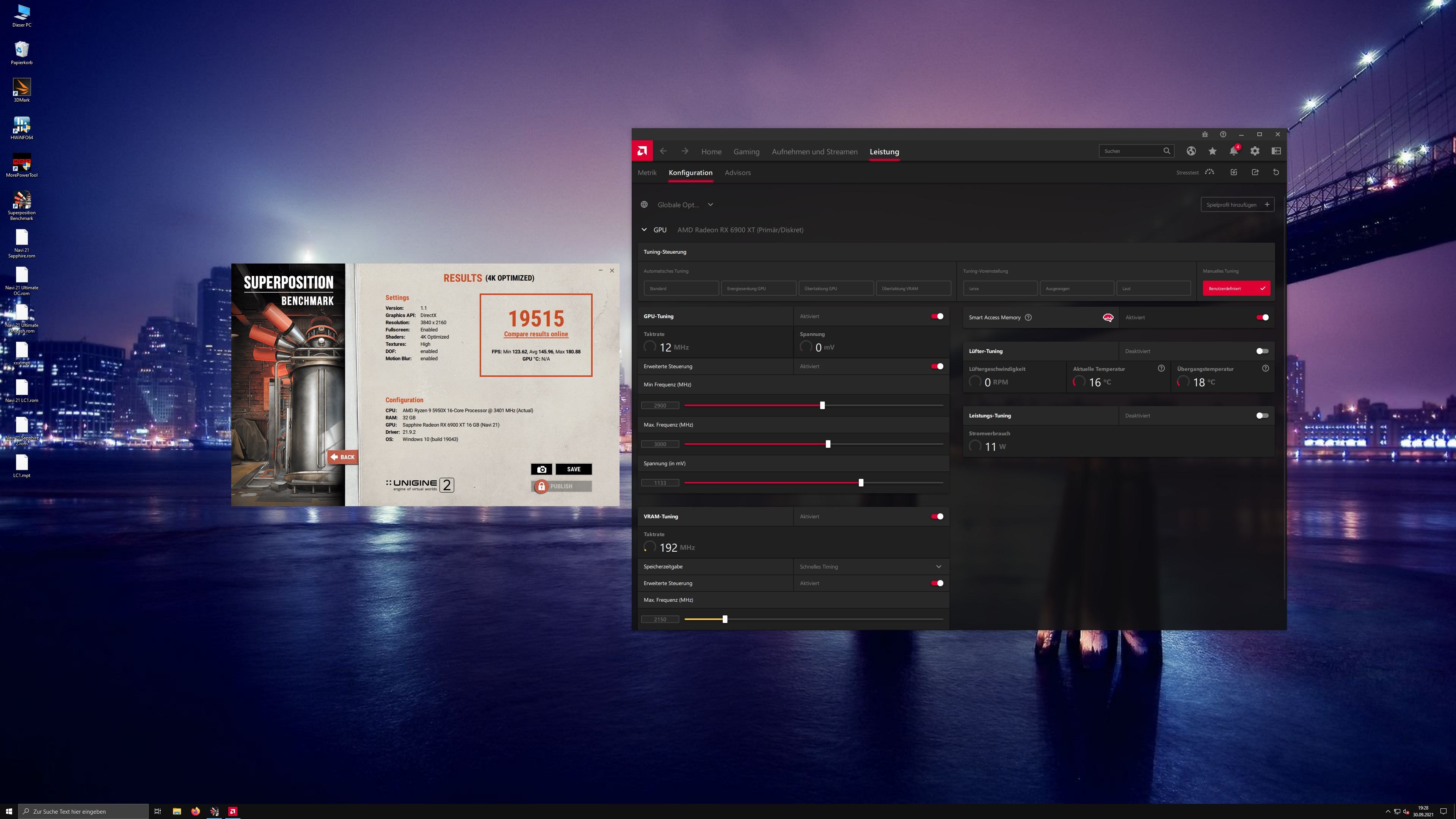Open the web browser globe icon
Image resolution: width=1456 pixels, height=819 pixels.
(1191, 151)
